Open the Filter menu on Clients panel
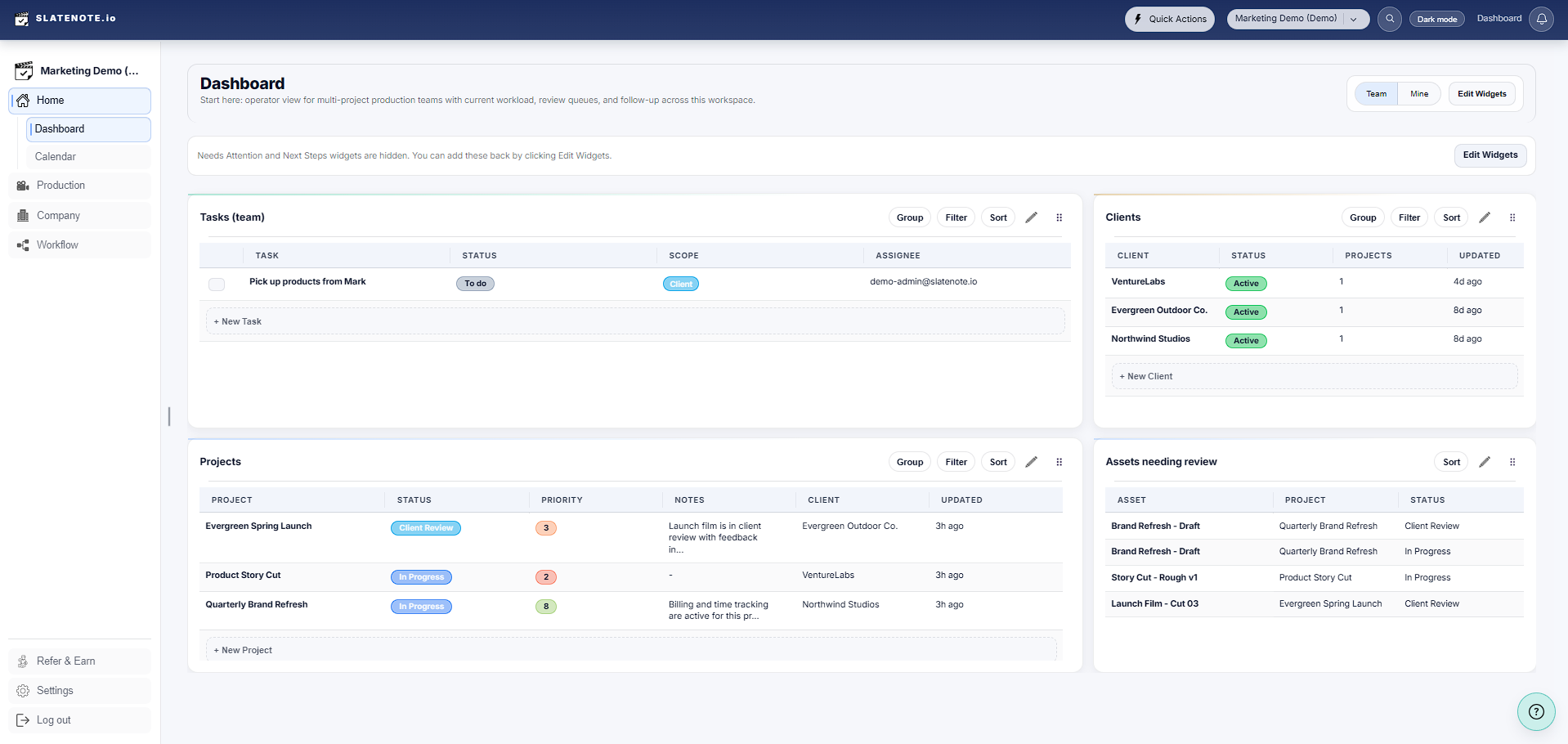 pyautogui.click(x=1409, y=217)
